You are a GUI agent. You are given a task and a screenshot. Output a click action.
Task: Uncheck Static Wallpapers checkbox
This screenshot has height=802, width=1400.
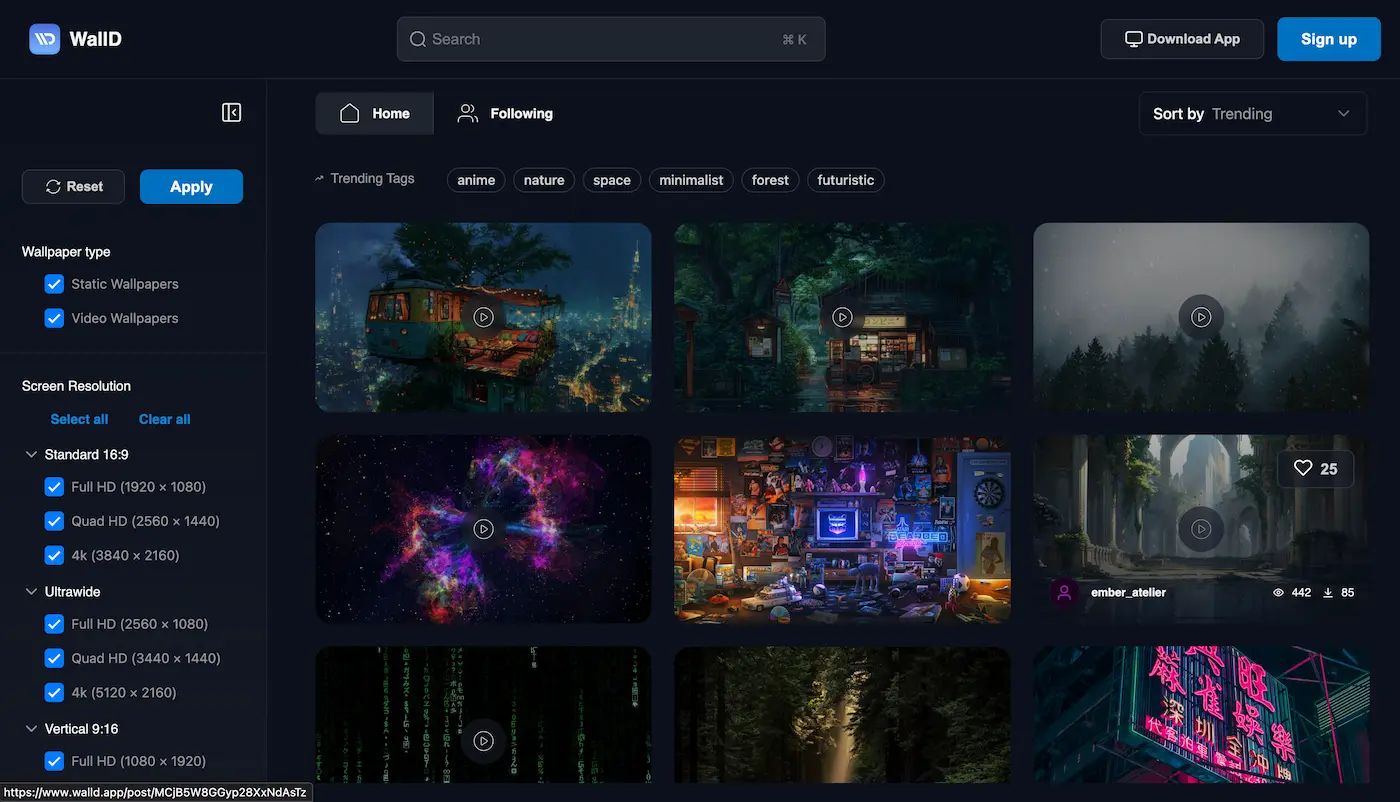55,284
